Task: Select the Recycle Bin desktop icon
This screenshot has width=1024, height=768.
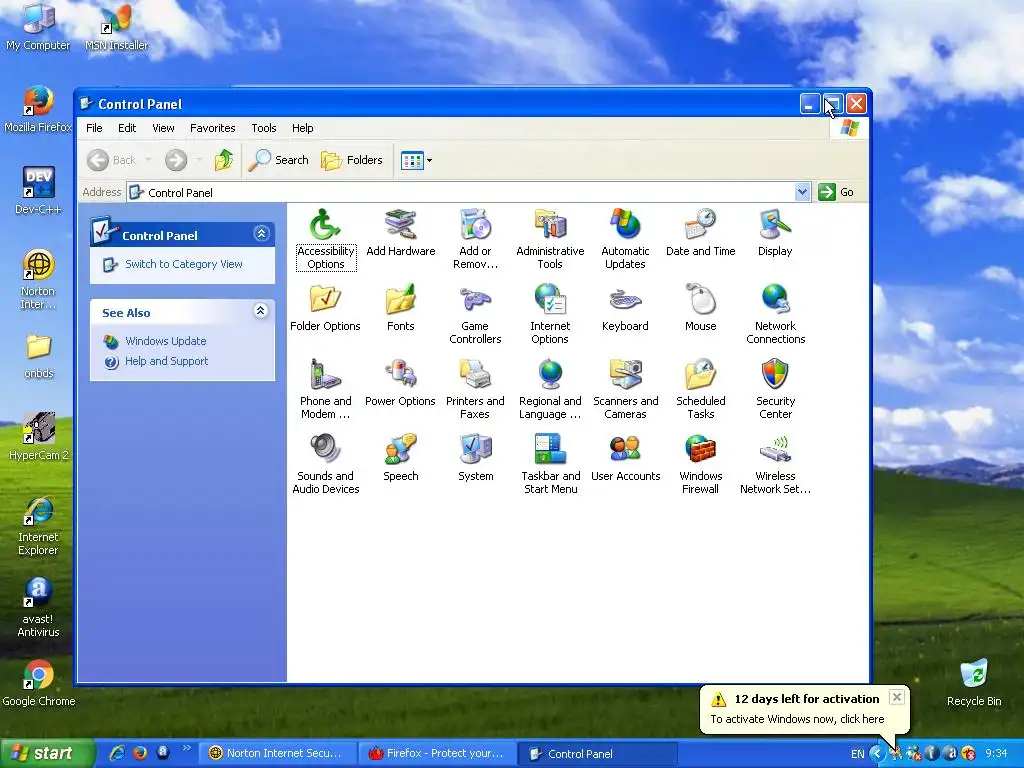Action: [x=974, y=682]
